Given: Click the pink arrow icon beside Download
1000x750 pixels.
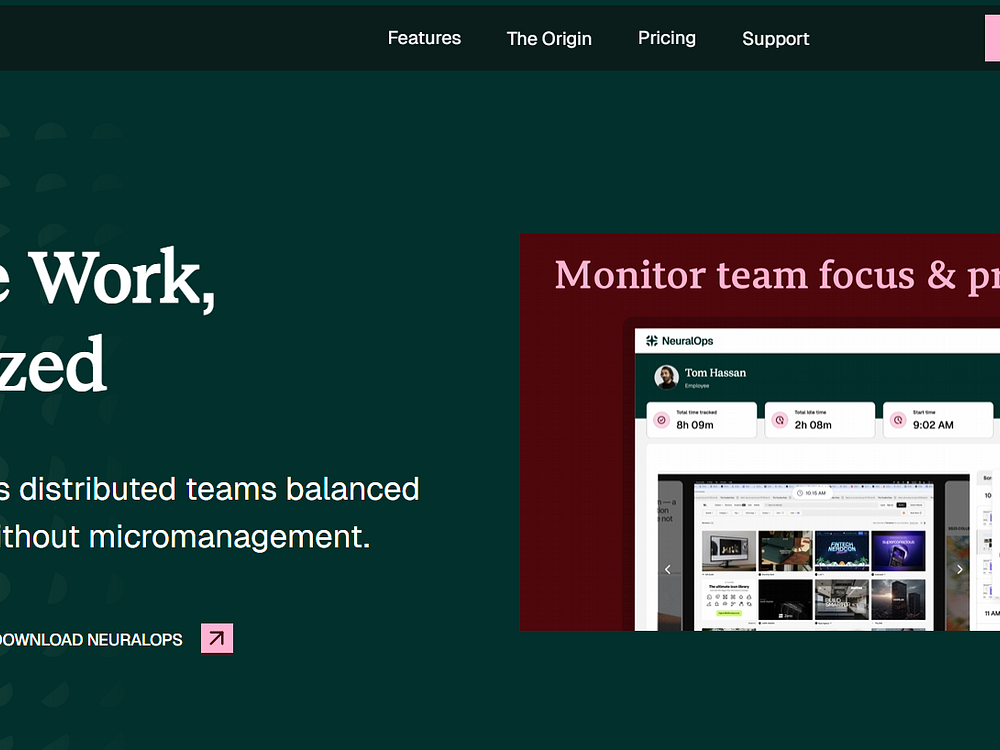Looking at the screenshot, I should 217,638.
